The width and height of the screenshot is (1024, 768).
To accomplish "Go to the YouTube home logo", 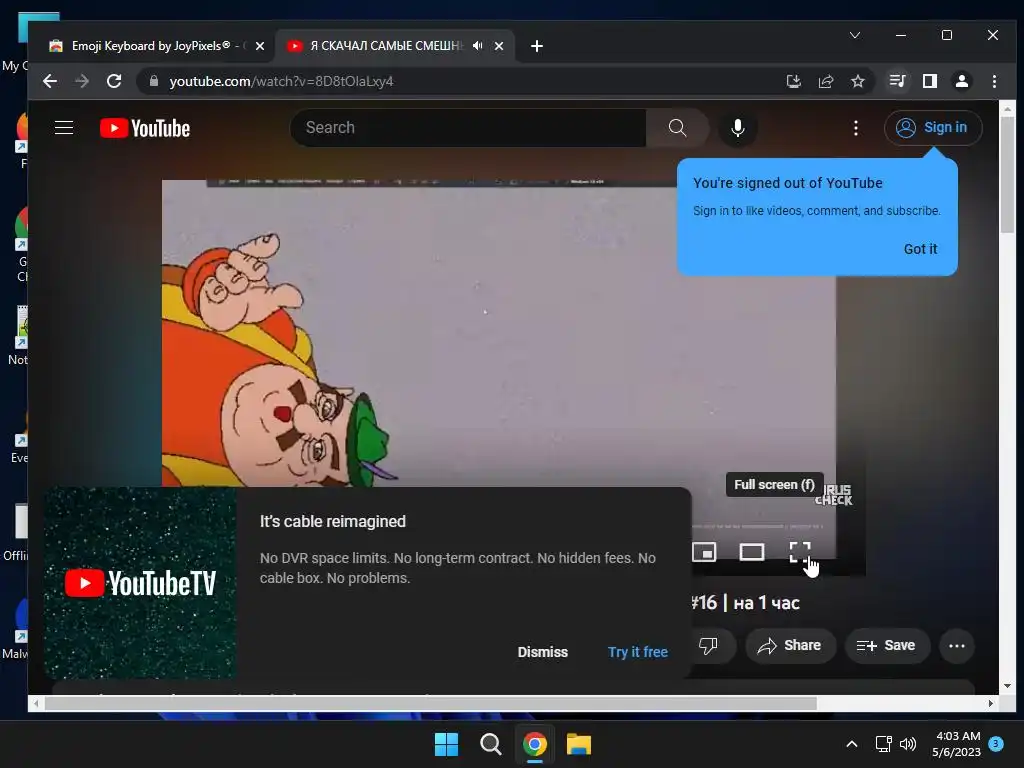I will (x=144, y=128).
